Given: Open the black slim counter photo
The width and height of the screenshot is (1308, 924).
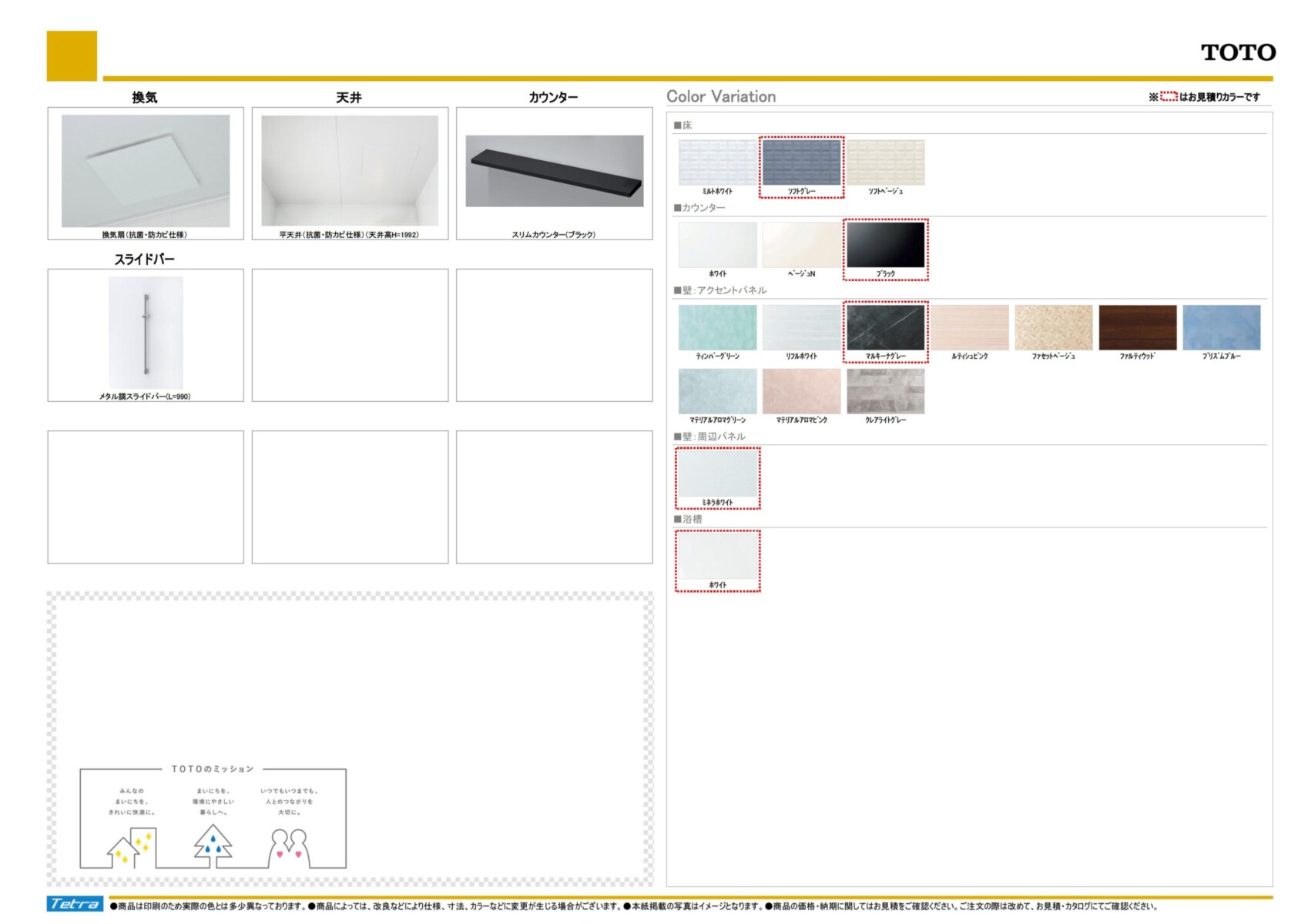Looking at the screenshot, I should (x=555, y=171).
